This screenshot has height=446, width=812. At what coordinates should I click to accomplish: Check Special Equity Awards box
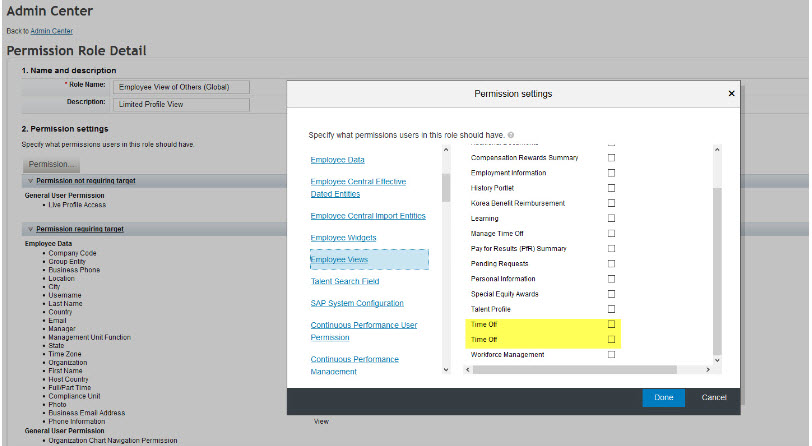tap(611, 294)
